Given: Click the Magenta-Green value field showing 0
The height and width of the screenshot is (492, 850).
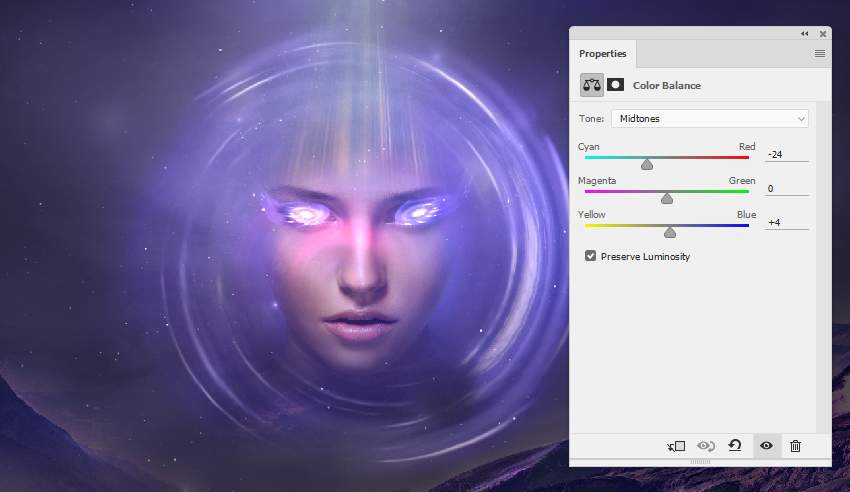Looking at the screenshot, I should tap(786, 188).
